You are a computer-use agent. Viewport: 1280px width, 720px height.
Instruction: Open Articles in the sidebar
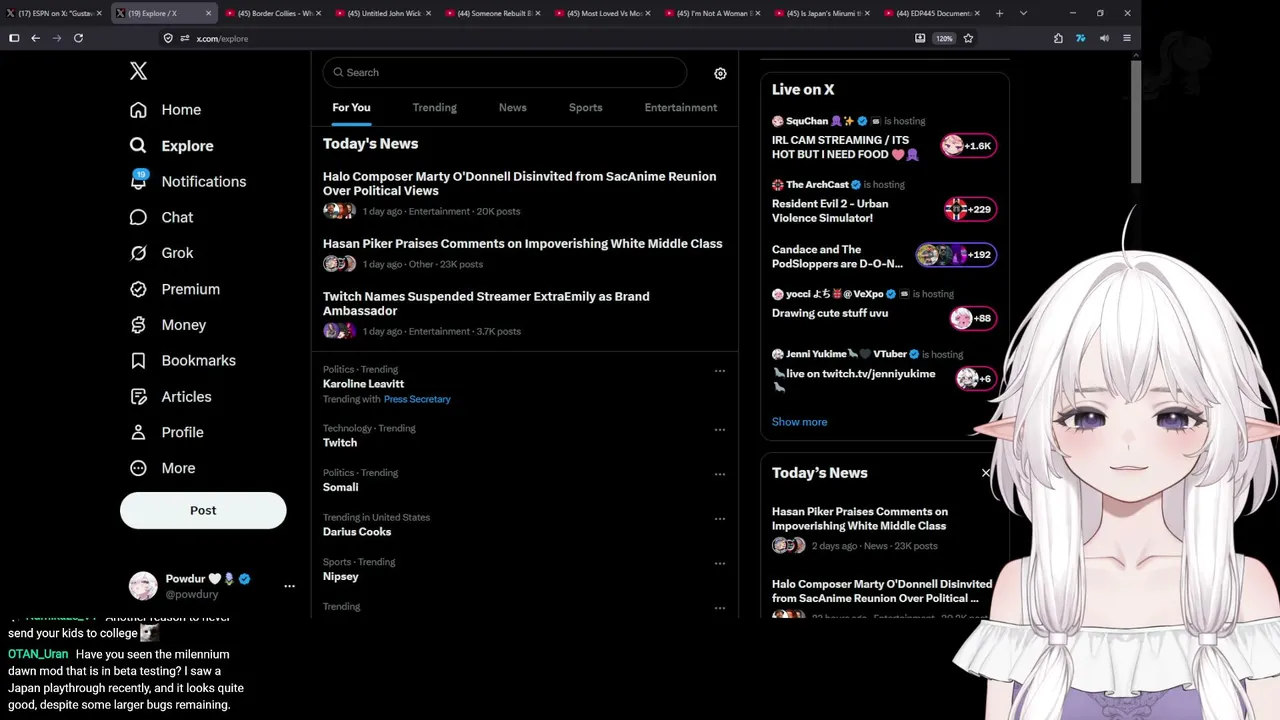171,397
